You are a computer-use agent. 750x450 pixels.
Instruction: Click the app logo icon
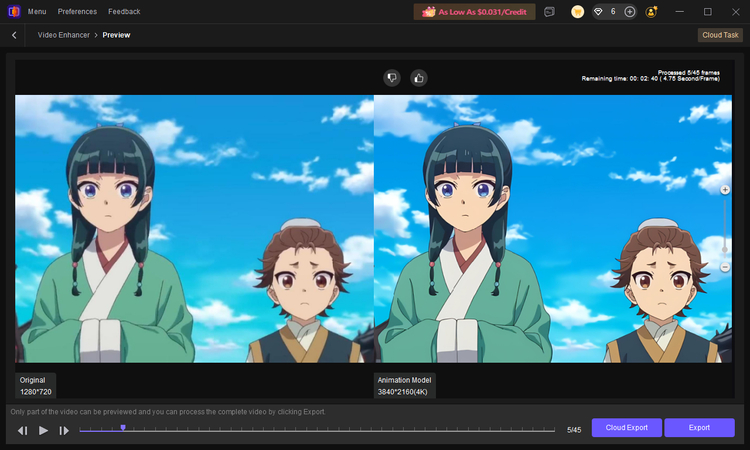click(14, 11)
